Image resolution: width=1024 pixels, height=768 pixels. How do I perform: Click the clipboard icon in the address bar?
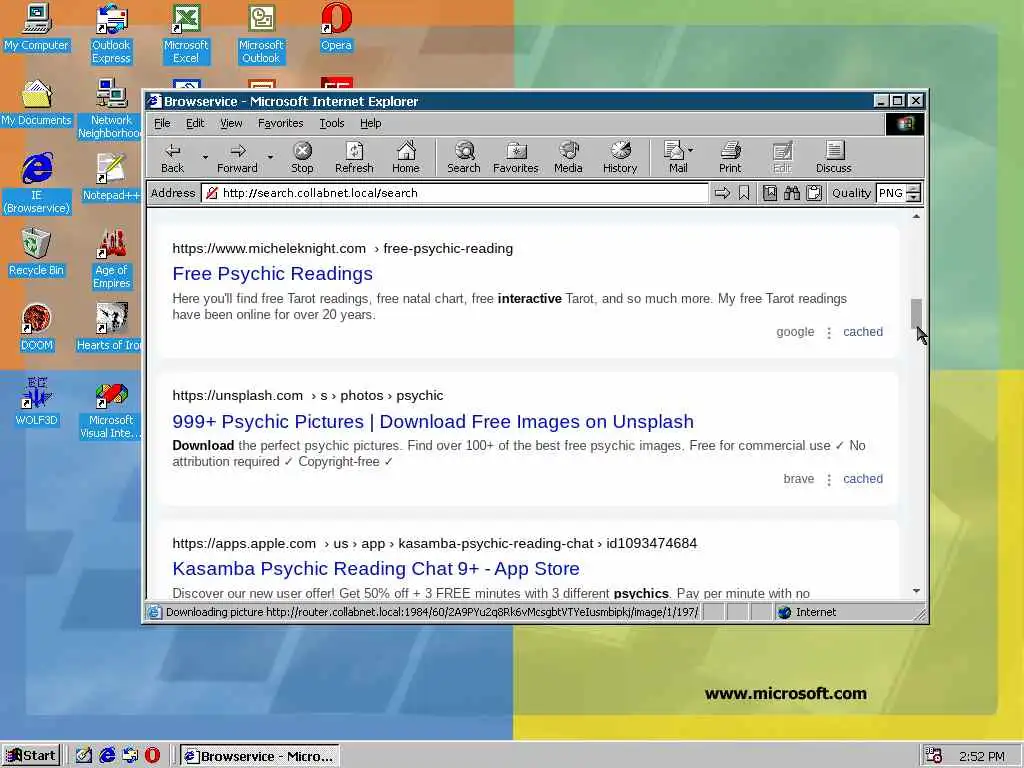[814, 193]
